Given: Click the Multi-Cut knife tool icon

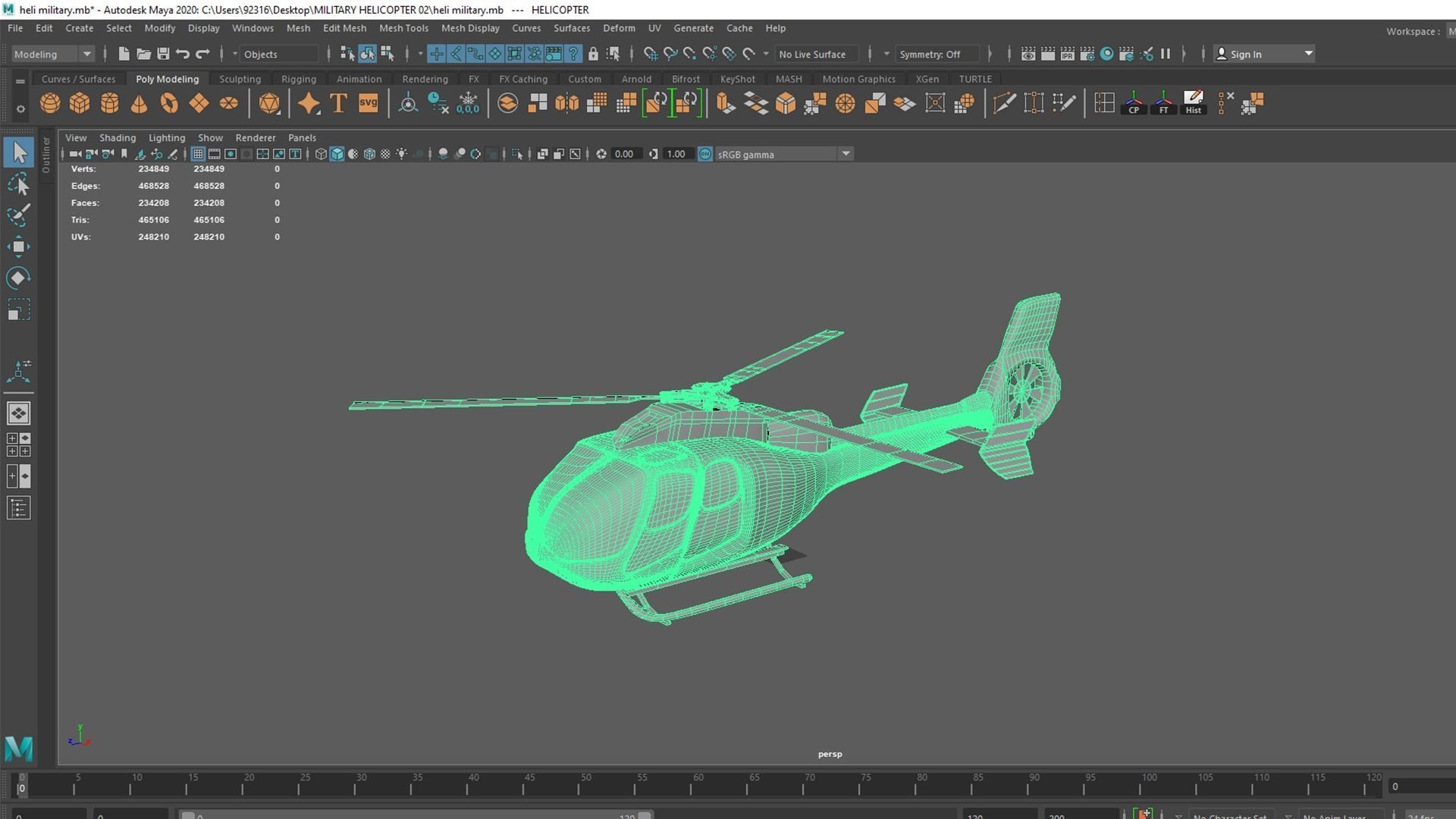Looking at the screenshot, I should pyautogui.click(x=1004, y=103).
